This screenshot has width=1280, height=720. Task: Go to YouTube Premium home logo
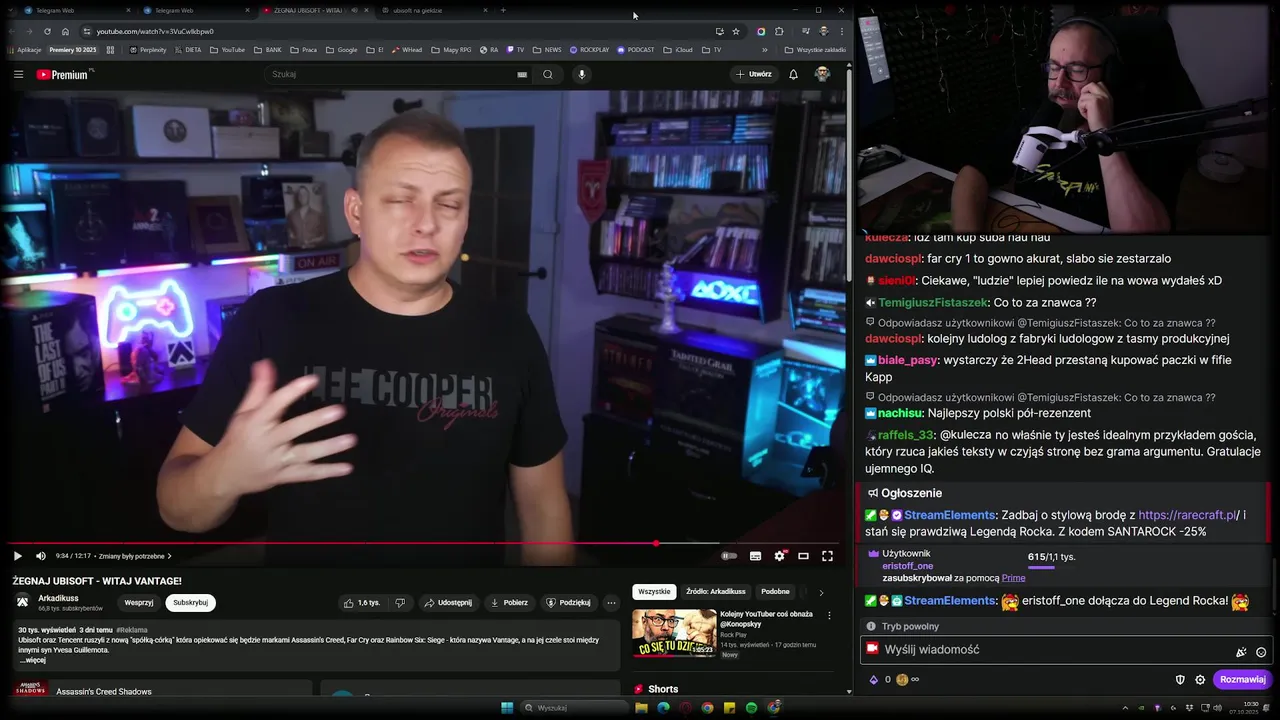coord(64,74)
